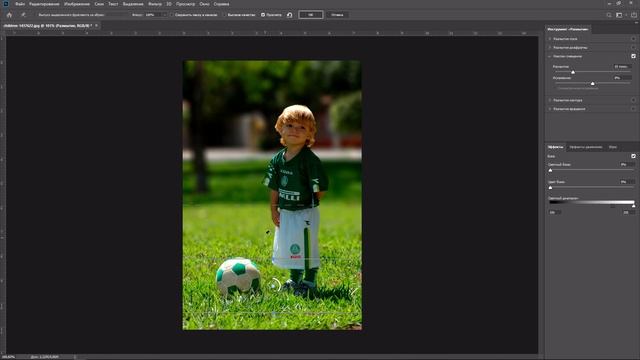Click the 'Отмена' cancel button
This screenshot has width=640, height=360.
[x=337, y=15]
